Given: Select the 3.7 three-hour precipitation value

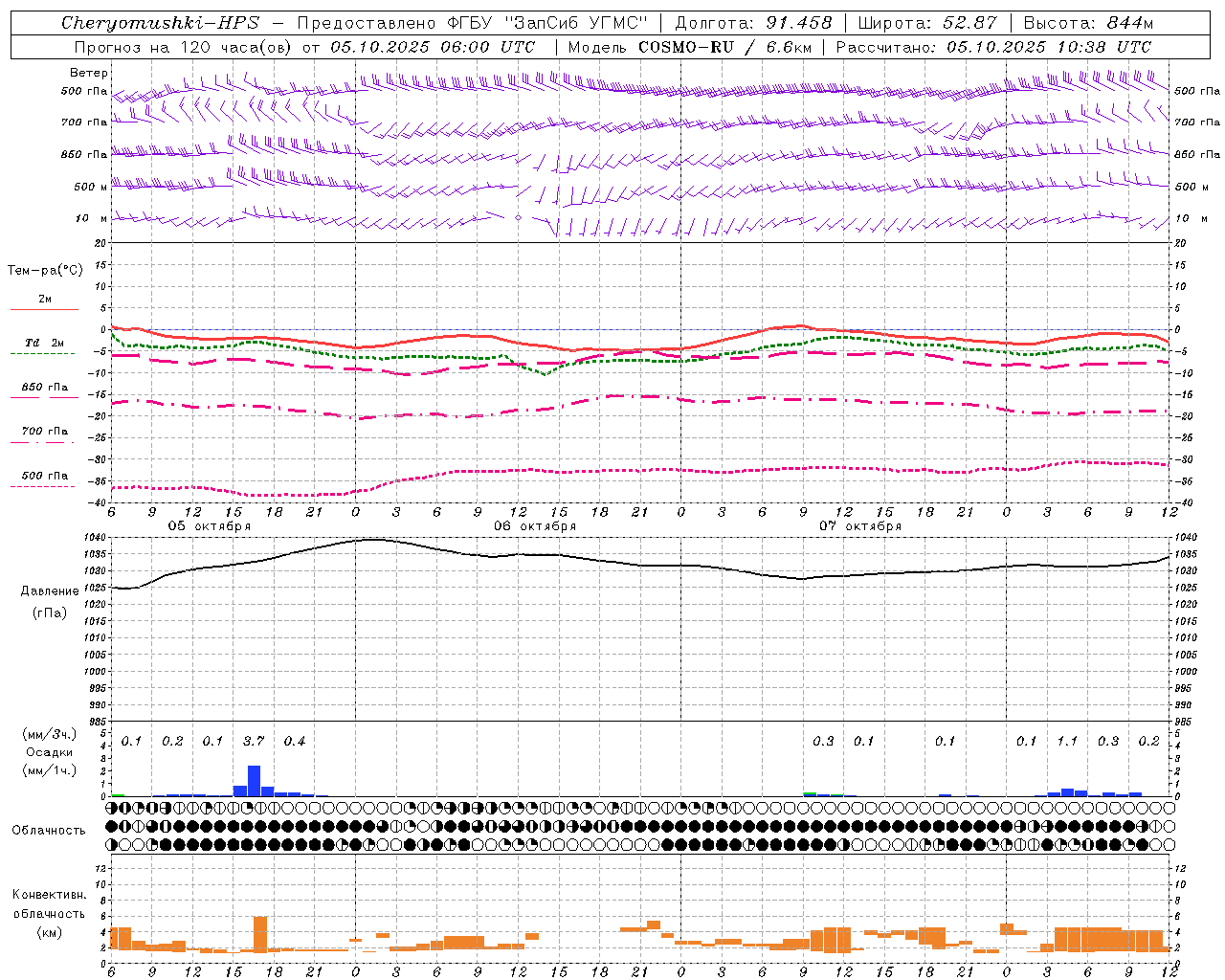Looking at the screenshot, I should pos(254,742).
